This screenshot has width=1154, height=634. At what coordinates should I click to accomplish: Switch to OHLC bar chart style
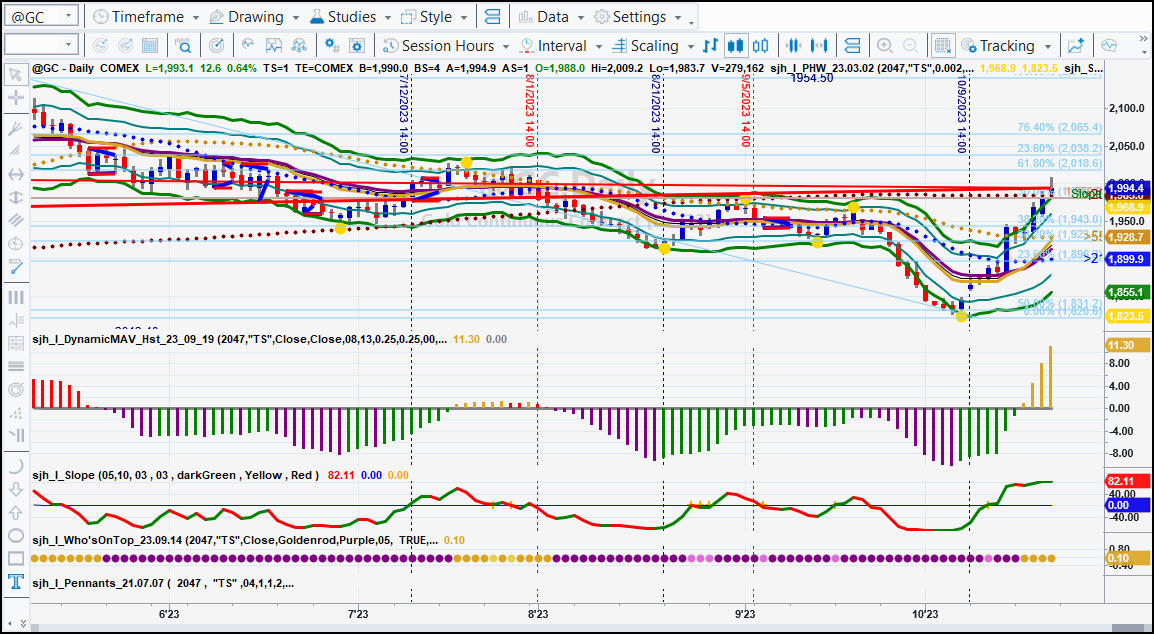(x=710, y=46)
